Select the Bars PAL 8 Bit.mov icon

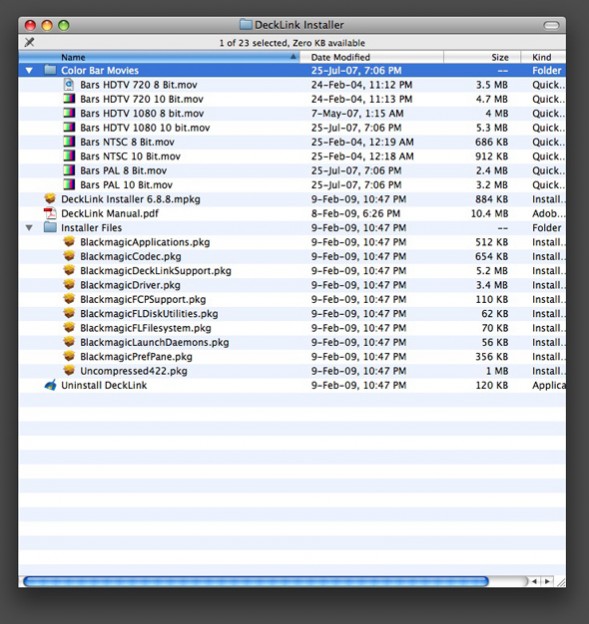pyautogui.click(x=69, y=170)
